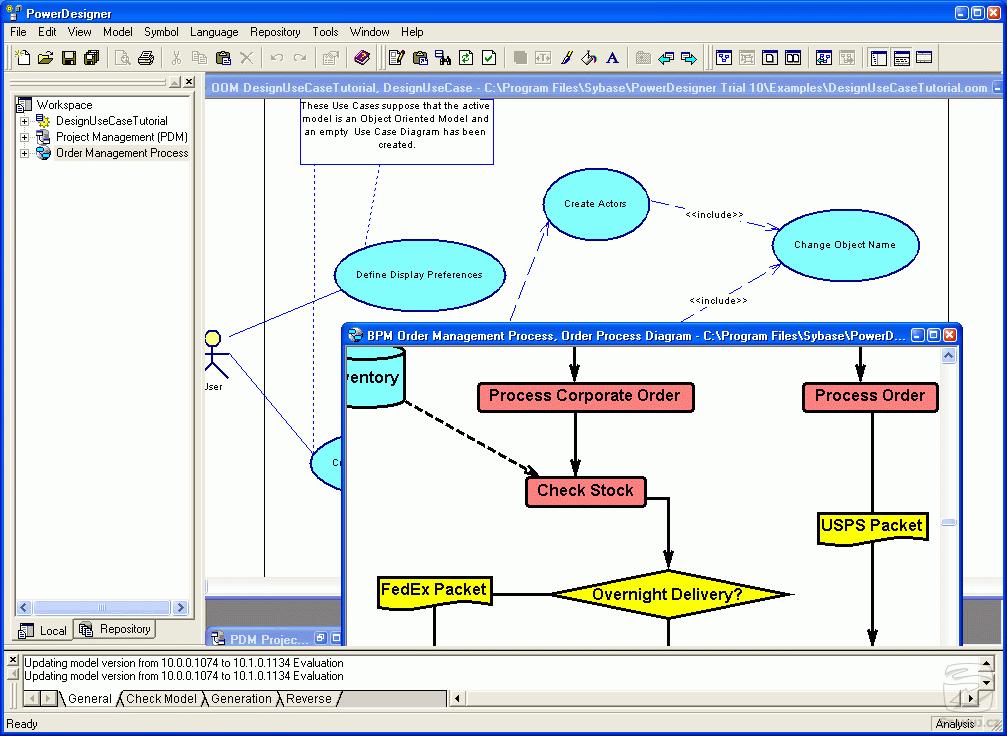Close the browser pane with its X
1007x736 pixels.
tap(189, 82)
